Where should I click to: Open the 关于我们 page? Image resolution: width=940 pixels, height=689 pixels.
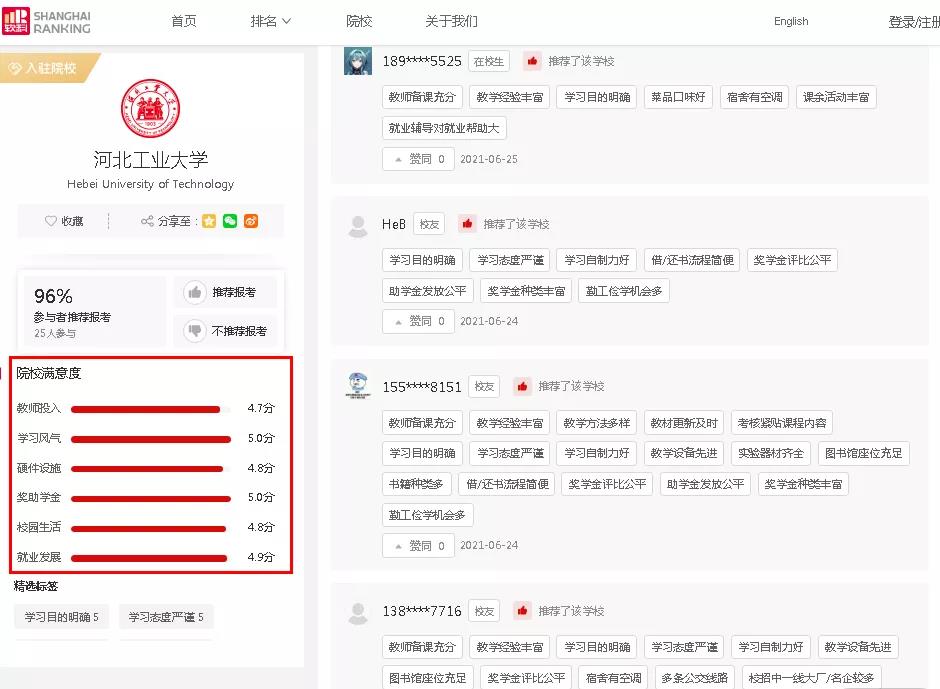pos(451,21)
